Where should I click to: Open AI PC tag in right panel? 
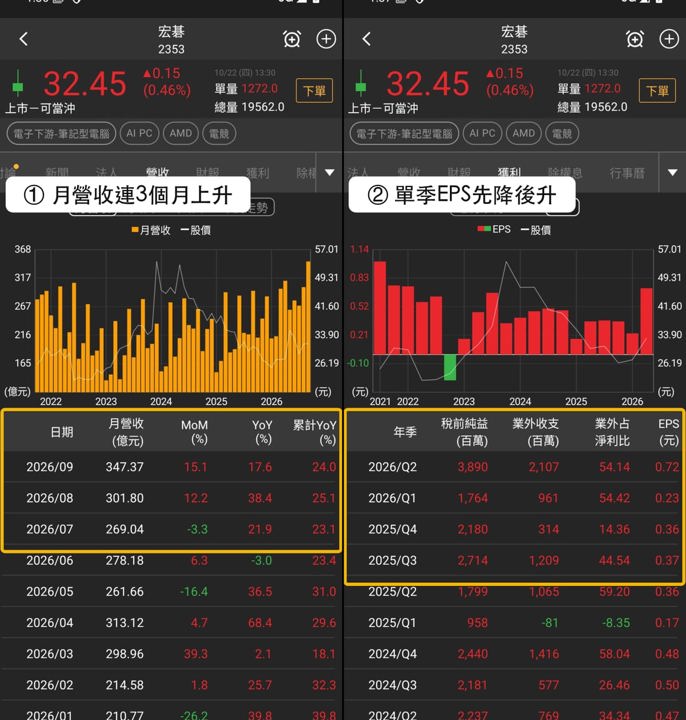[x=483, y=134]
